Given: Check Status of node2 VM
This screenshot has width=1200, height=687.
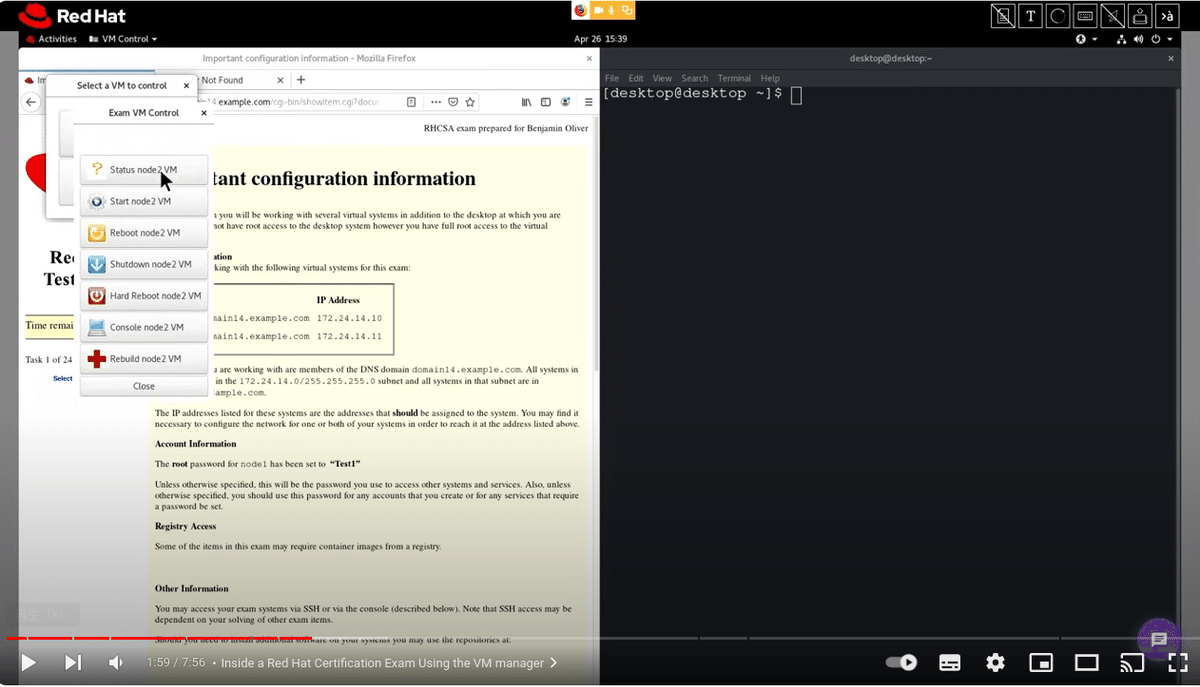Looking at the screenshot, I should tap(144, 170).
